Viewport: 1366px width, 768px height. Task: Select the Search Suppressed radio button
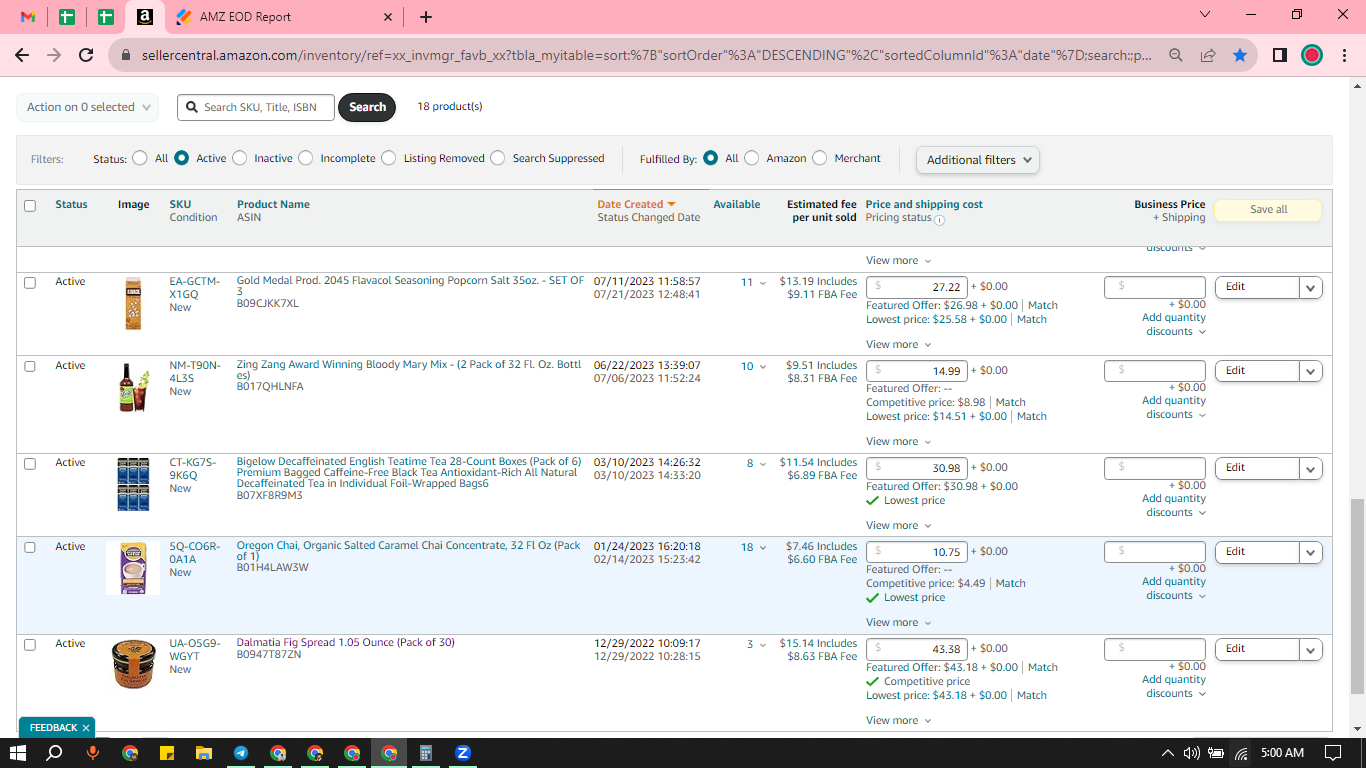click(497, 158)
